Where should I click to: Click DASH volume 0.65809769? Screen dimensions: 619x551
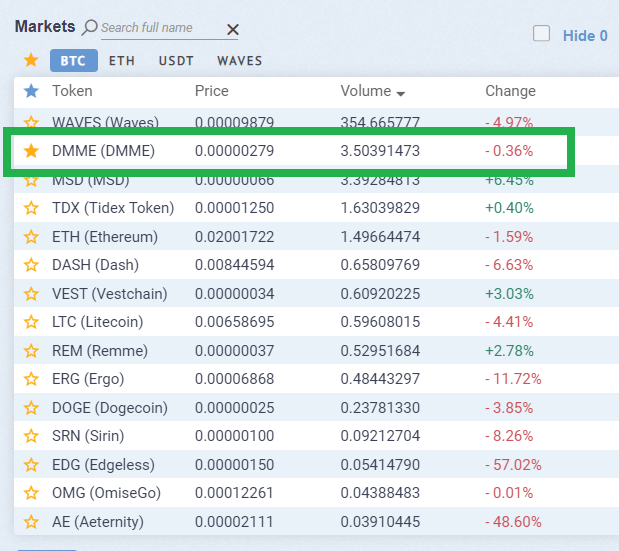tap(380, 265)
